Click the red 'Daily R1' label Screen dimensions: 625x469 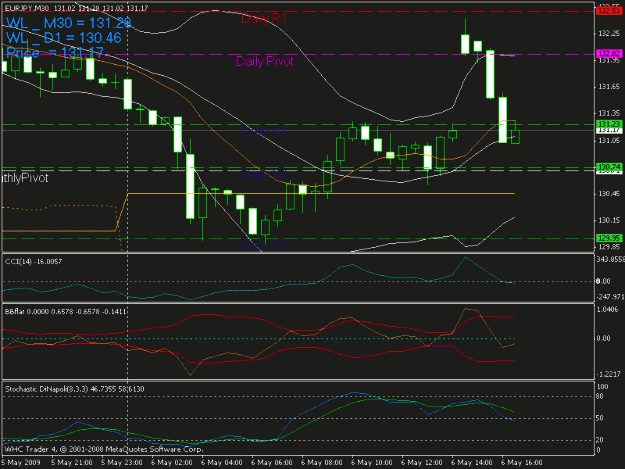click(263, 18)
